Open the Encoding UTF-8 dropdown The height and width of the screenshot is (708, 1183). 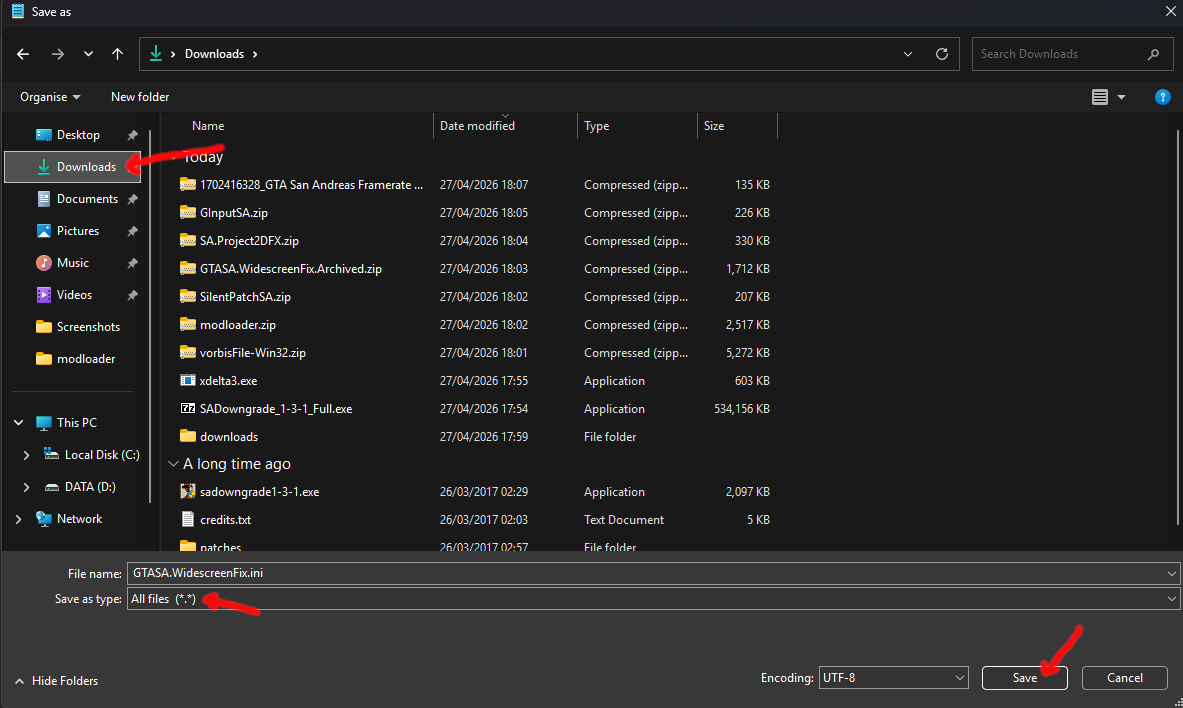pos(893,678)
